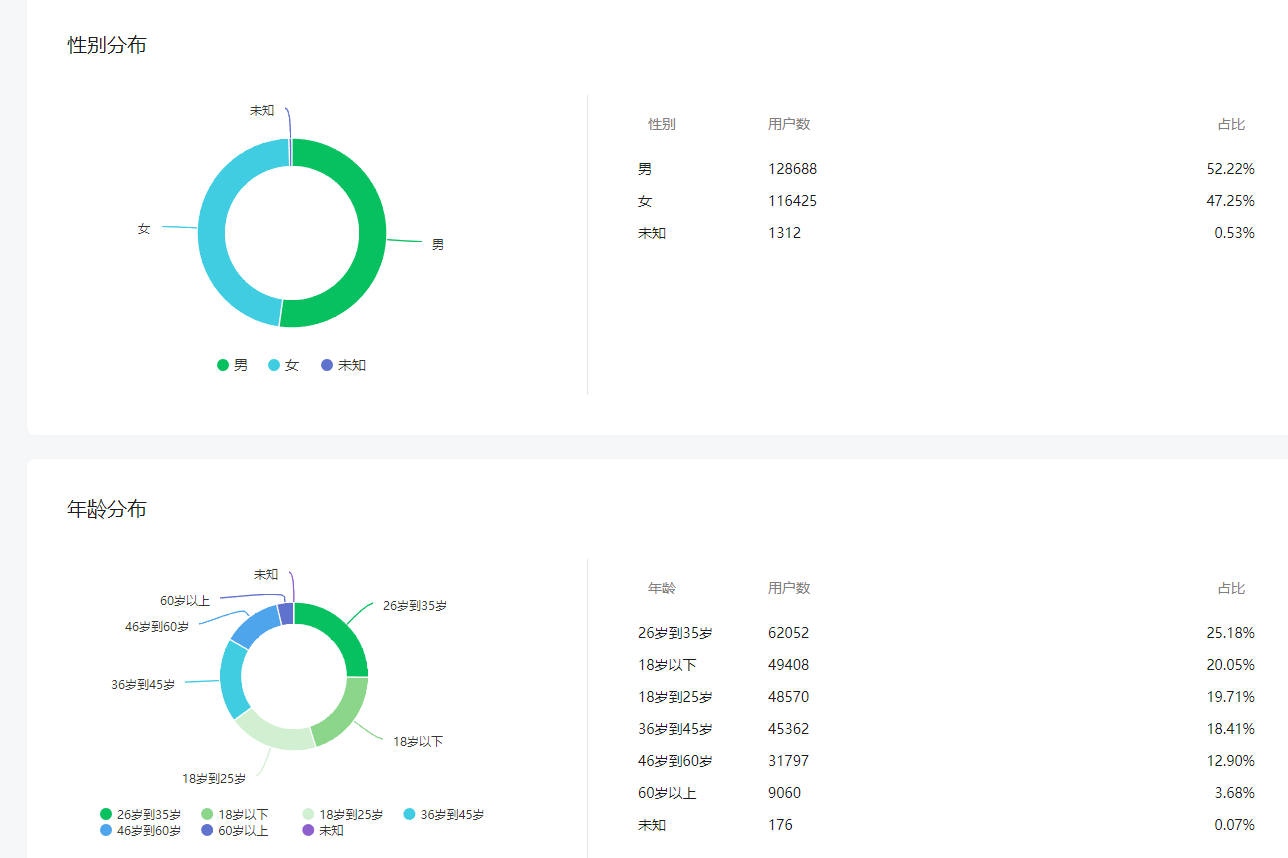
Task: Toggle the 18岁到25岁 legend item
Action: pyautogui.click(x=343, y=815)
